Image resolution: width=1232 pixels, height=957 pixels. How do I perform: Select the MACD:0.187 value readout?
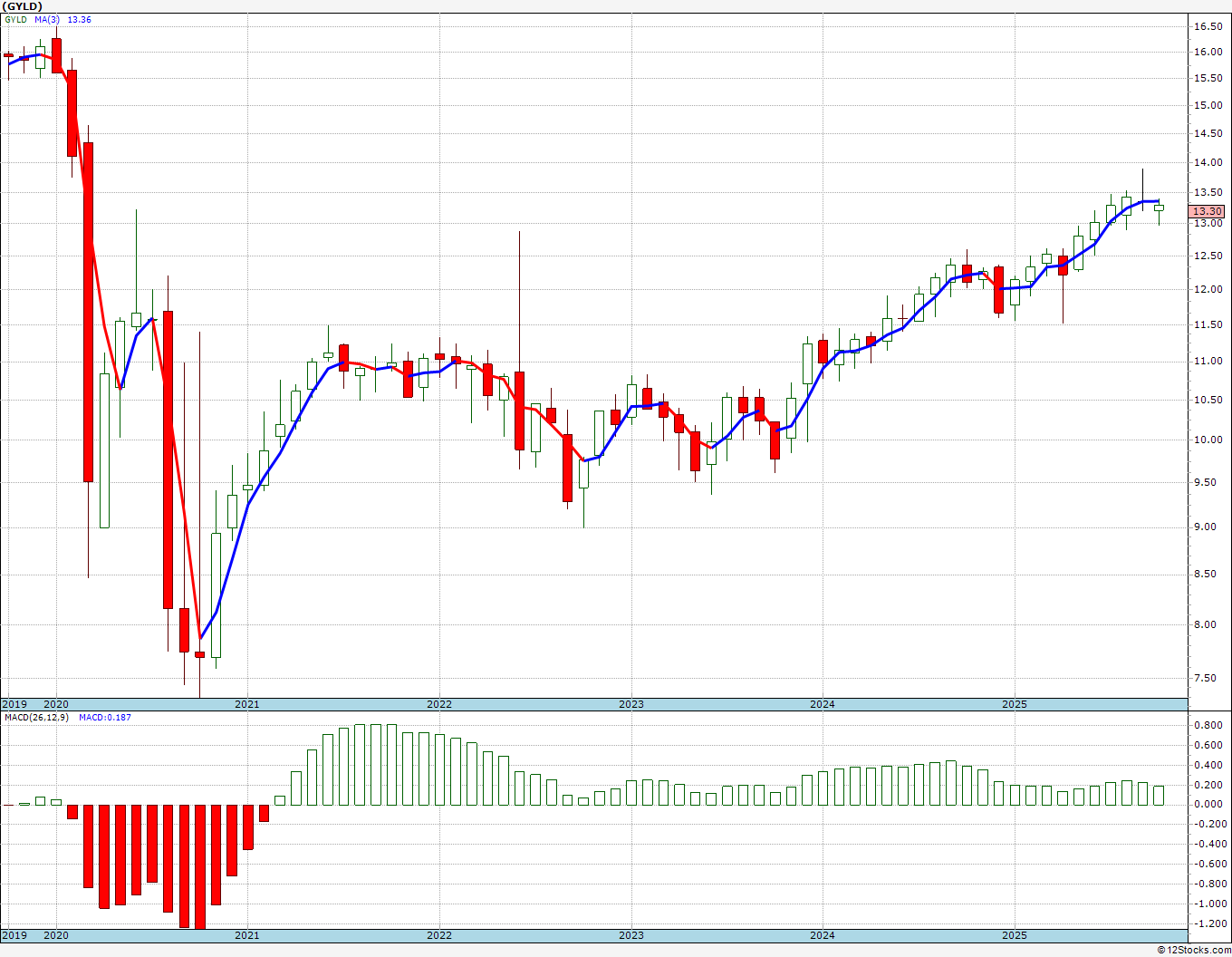104,717
